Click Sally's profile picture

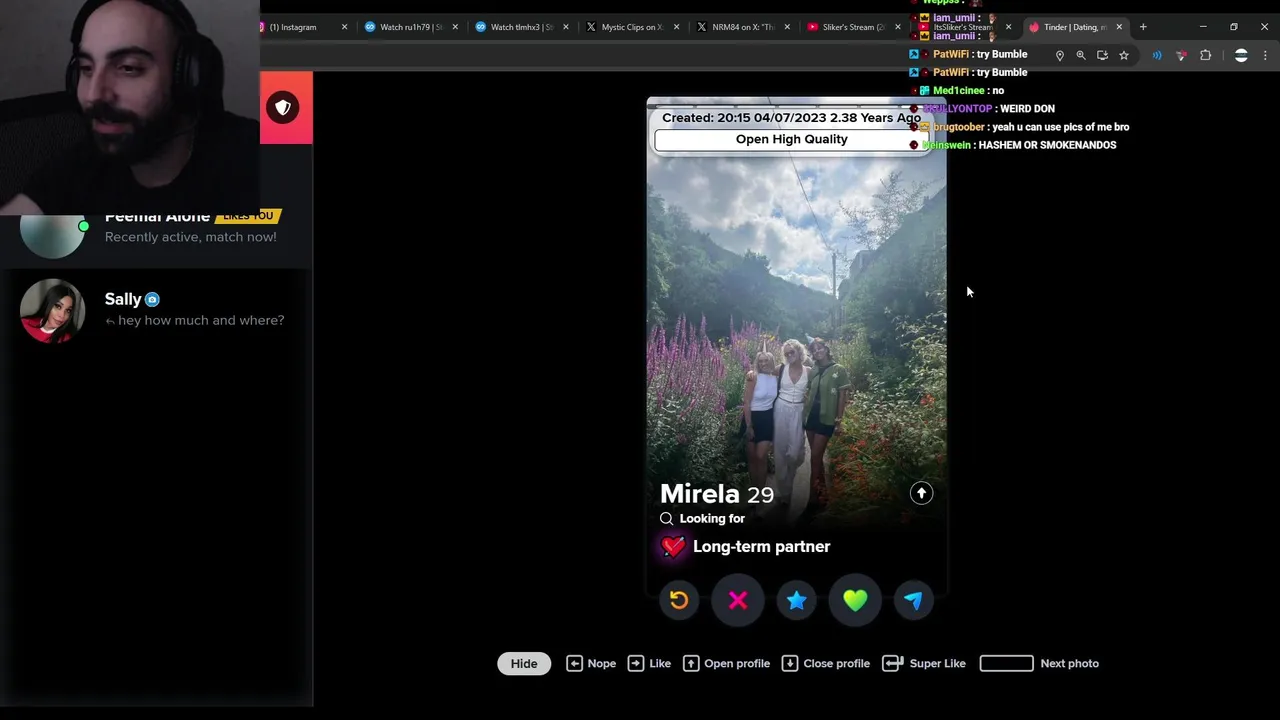point(52,311)
